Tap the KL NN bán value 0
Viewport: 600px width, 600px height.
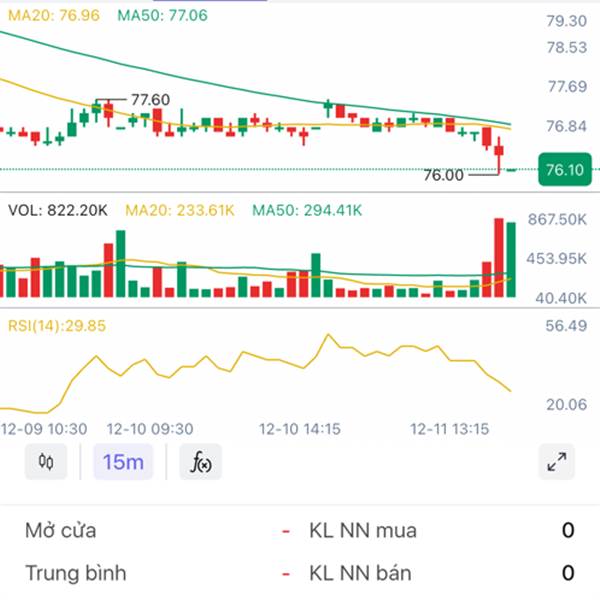(568, 573)
